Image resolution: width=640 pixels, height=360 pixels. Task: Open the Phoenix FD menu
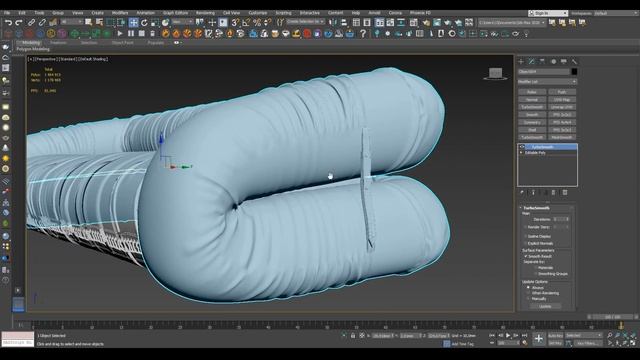[420, 13]
